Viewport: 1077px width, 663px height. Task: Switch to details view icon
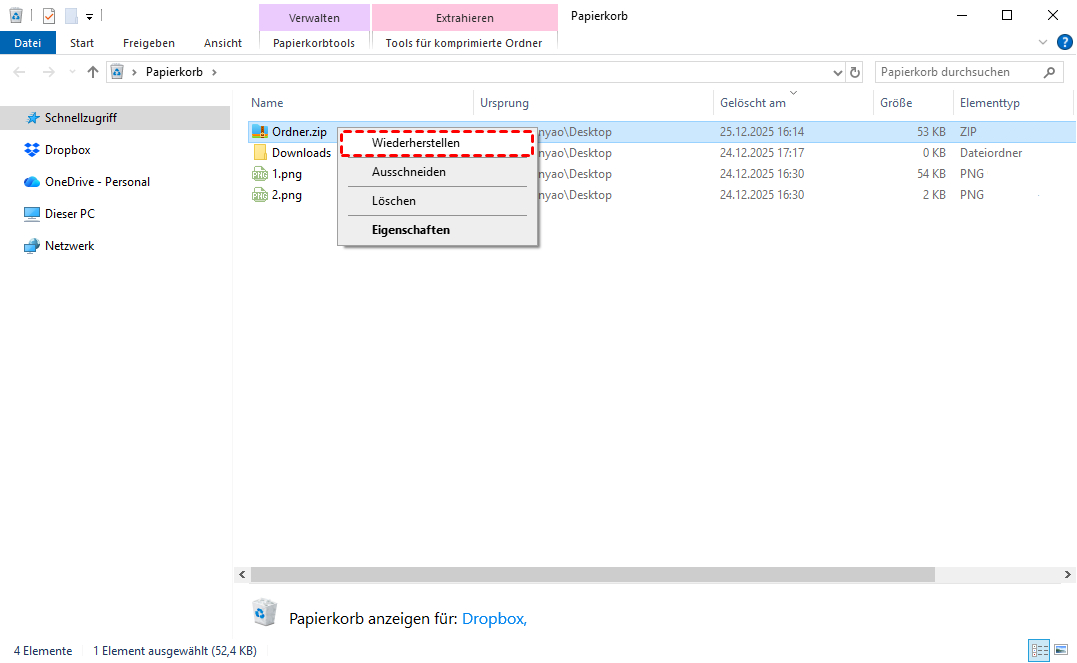(x=1039, y=650)
